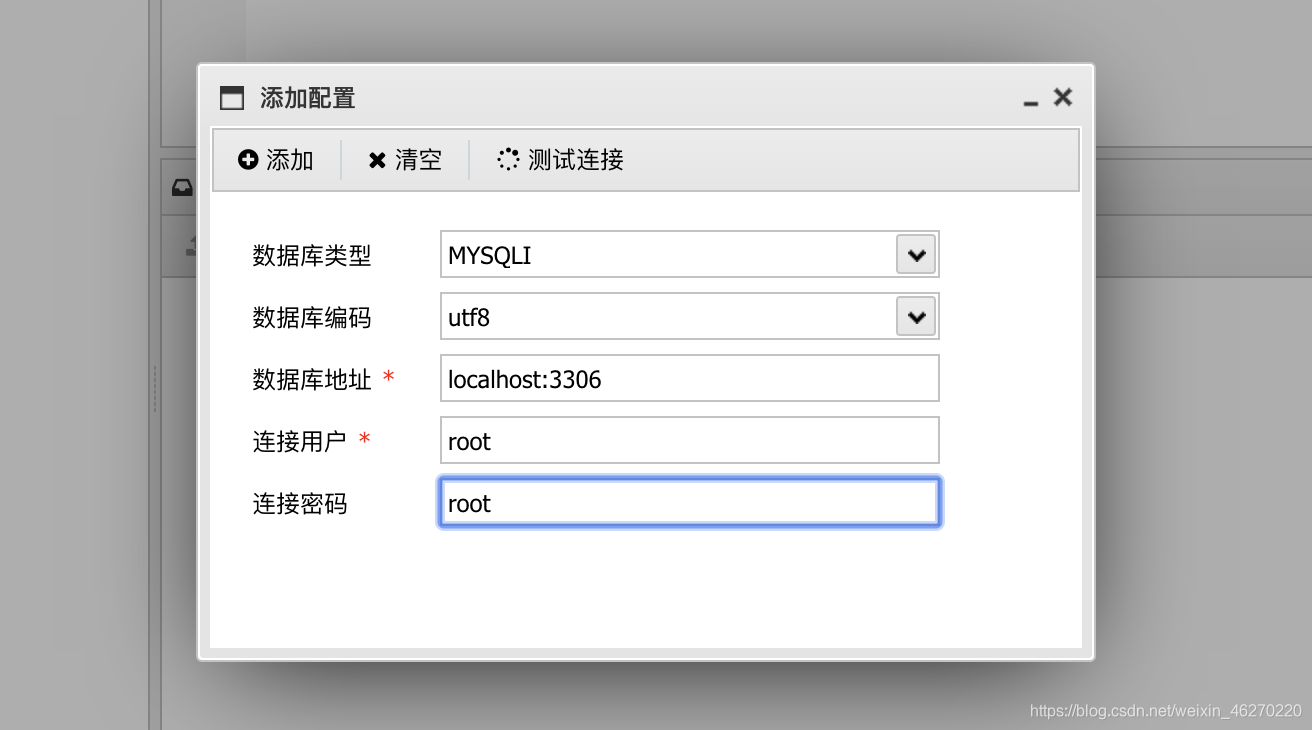Click the 添加配置 dialog title text

click(x=308, y=98)
